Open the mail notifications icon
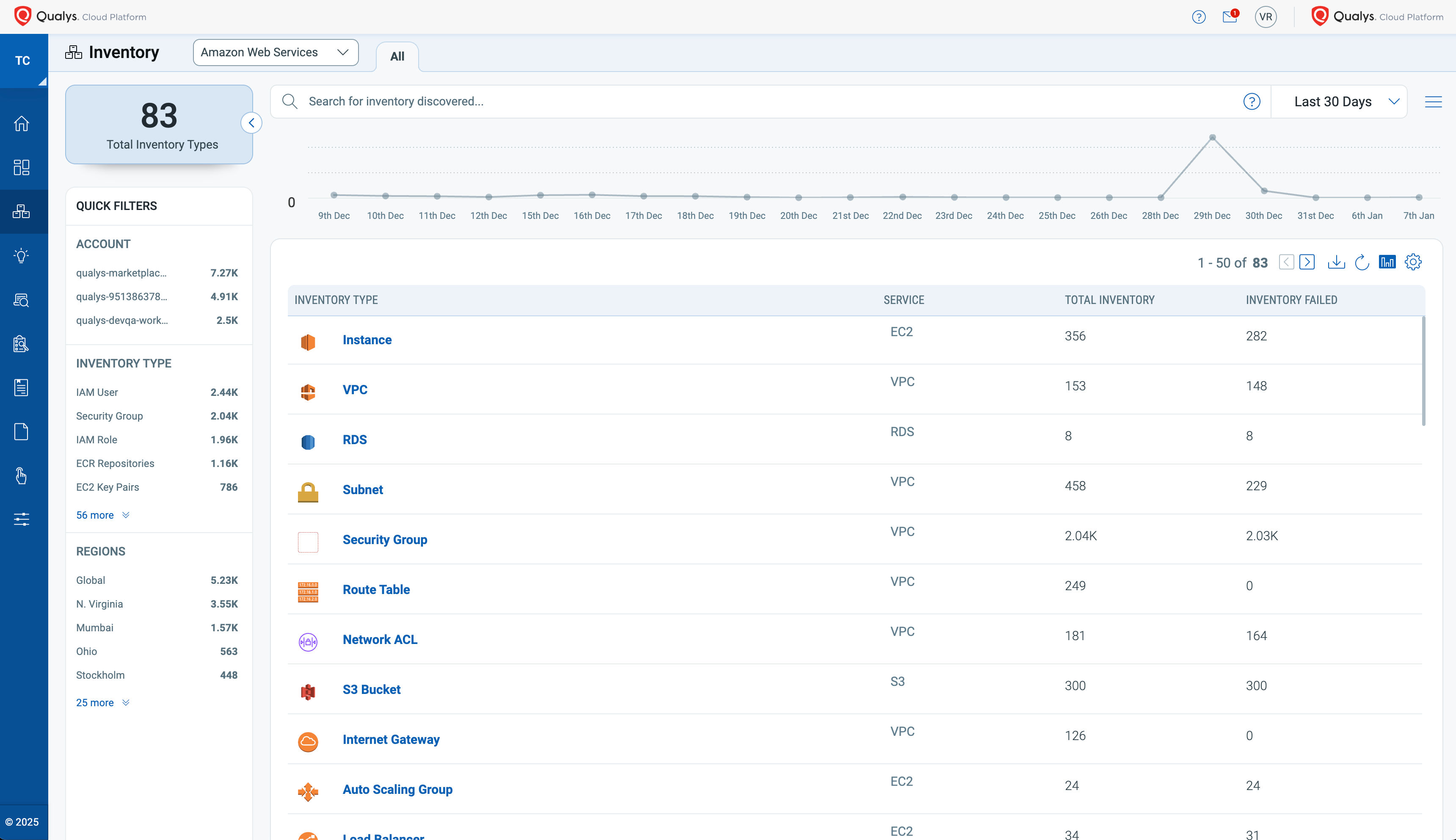The width and height of the screenshot is (1456, 840). tap(1230, 16)
